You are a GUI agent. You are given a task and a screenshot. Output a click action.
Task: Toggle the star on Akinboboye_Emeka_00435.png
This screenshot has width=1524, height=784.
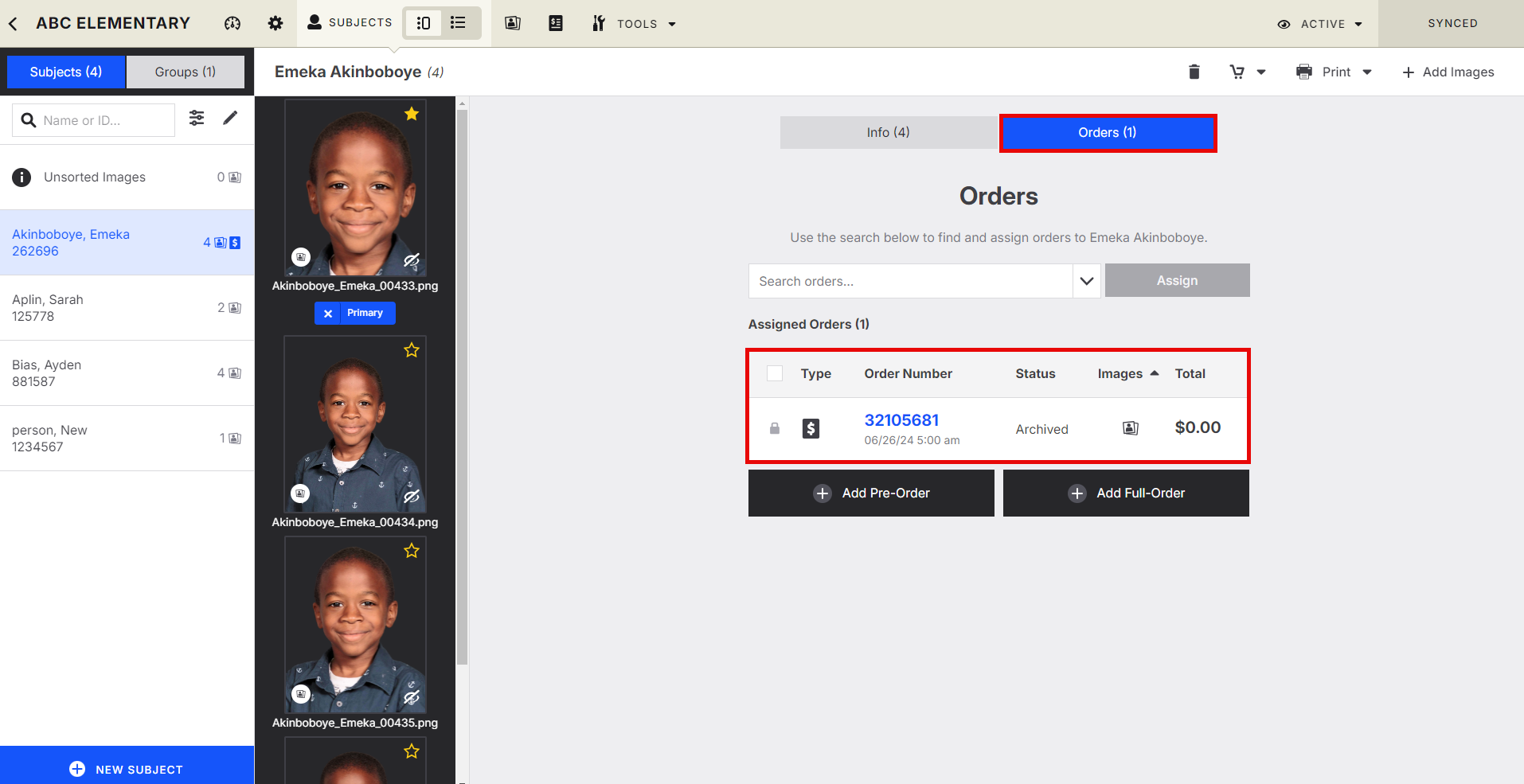(412, 551)
